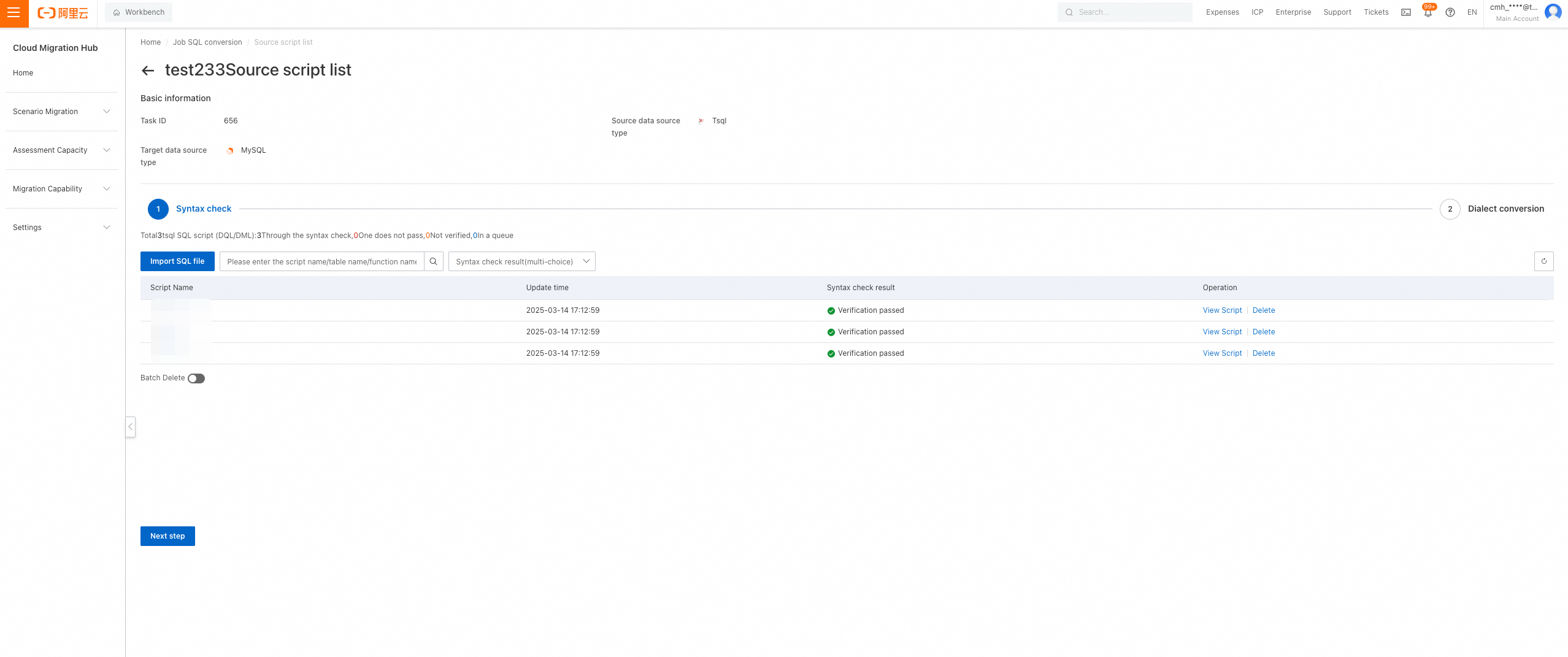Click the MySQL target type value
Image resolution: width=1568 pixels, height=657 pixels.
[x=253, y=150]
